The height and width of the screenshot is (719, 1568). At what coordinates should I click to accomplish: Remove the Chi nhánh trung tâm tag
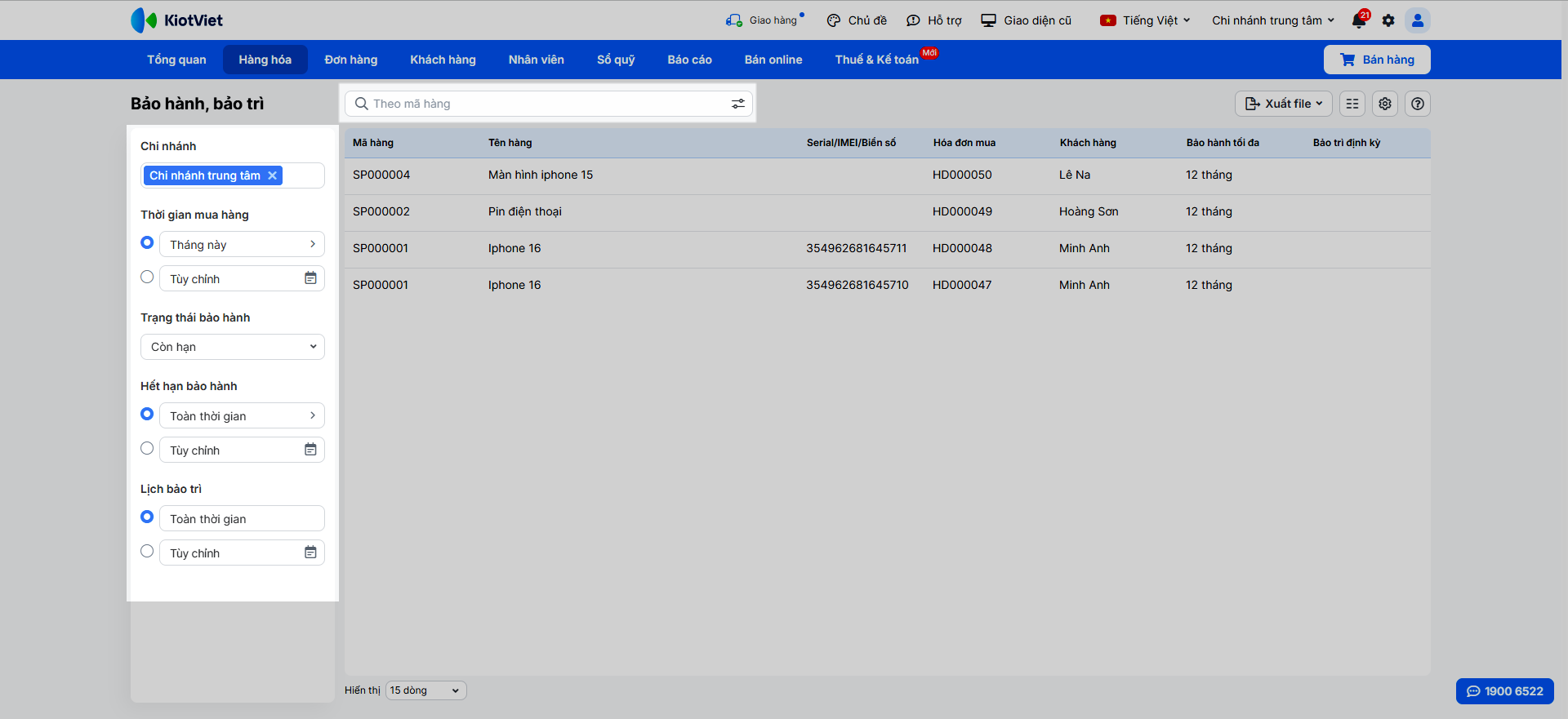(273, 175)
